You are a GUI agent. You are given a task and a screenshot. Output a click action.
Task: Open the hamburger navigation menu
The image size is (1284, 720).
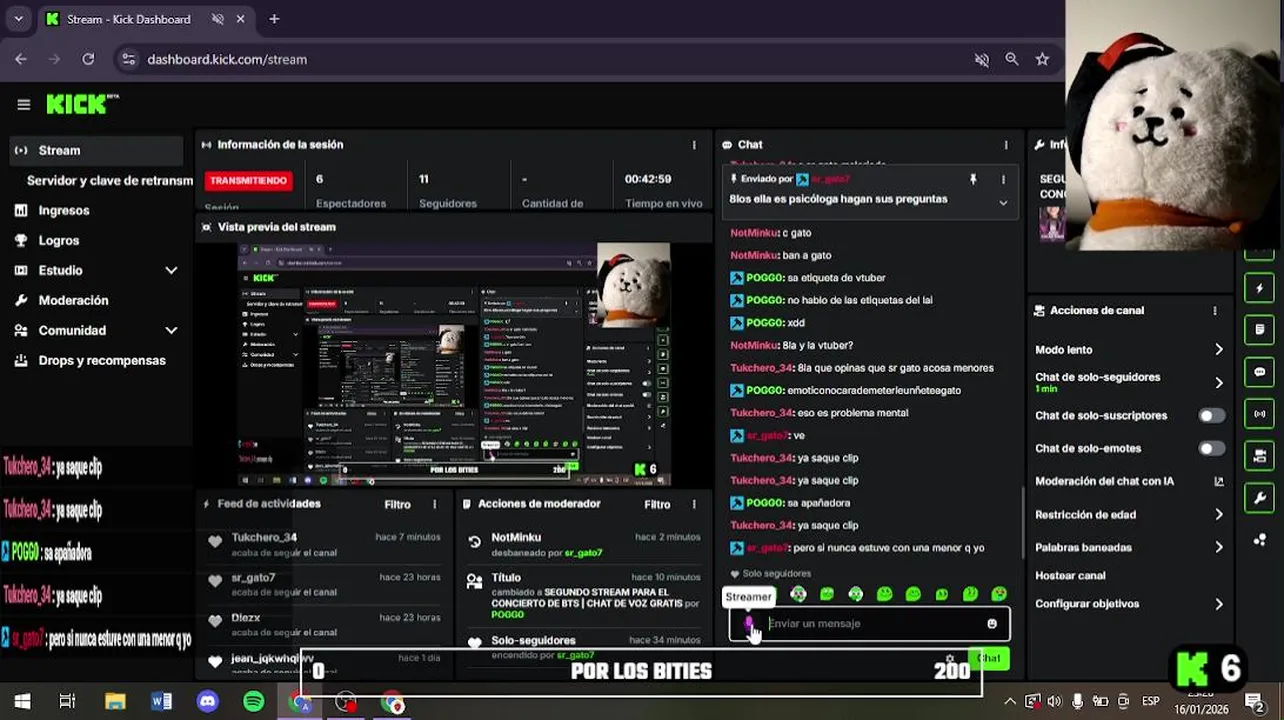(24, 104)
